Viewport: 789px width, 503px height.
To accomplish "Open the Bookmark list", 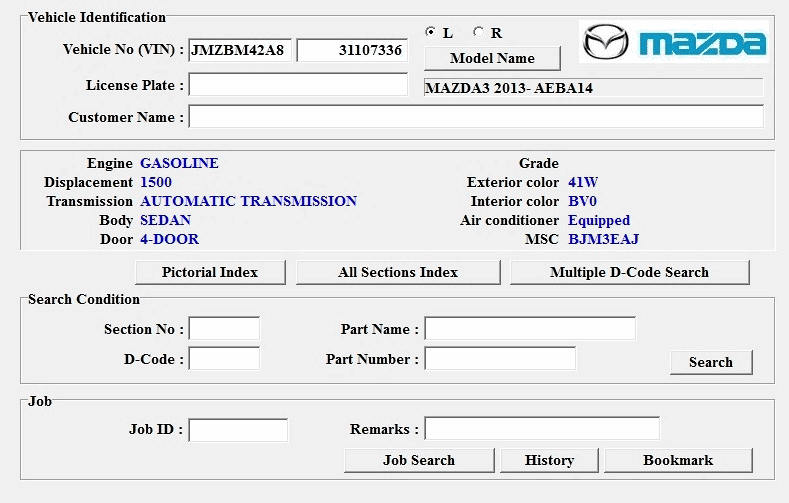I will [x=678, y=460].
